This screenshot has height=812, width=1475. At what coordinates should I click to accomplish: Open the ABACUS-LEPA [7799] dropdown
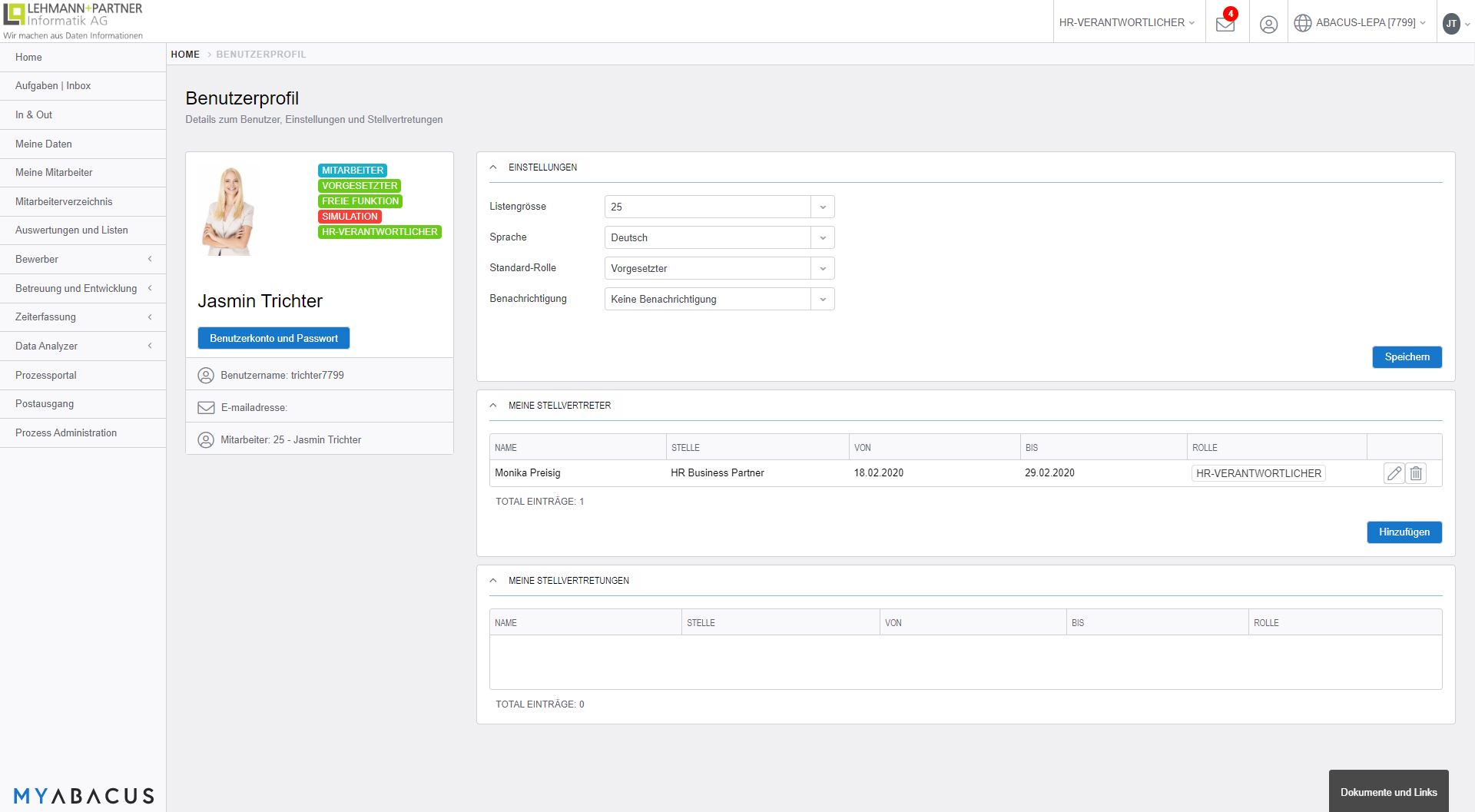point(1371,23)
